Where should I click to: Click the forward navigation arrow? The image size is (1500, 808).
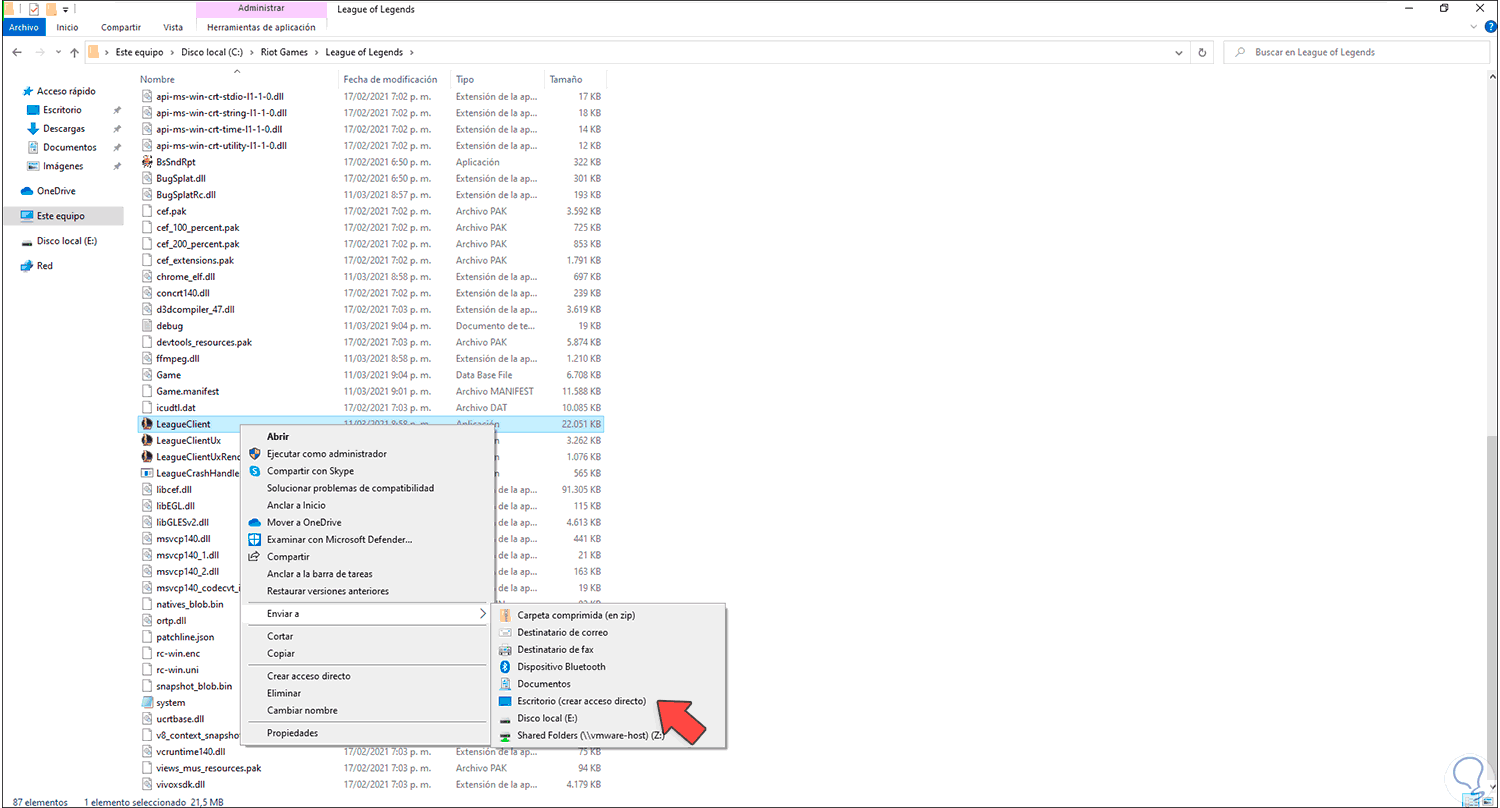click(40, 52)
